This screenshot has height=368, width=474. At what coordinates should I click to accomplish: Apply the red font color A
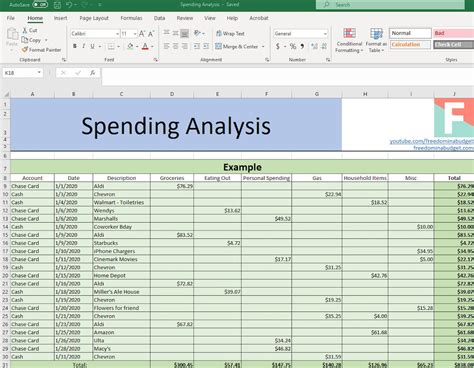pos(145,46)
